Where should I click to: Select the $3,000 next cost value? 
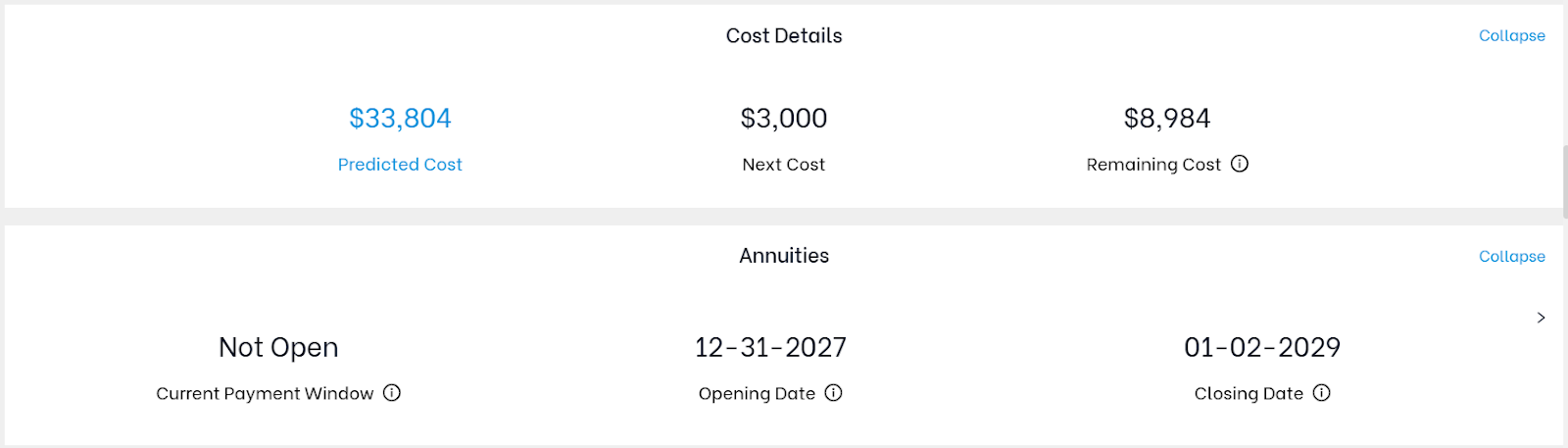(784, 119)
